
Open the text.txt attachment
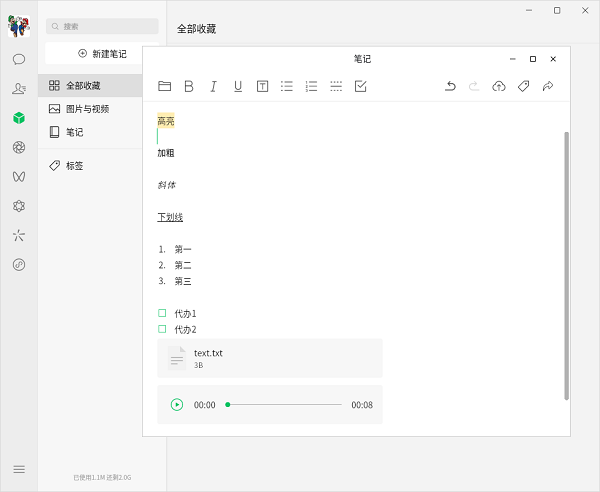(270, 358)
